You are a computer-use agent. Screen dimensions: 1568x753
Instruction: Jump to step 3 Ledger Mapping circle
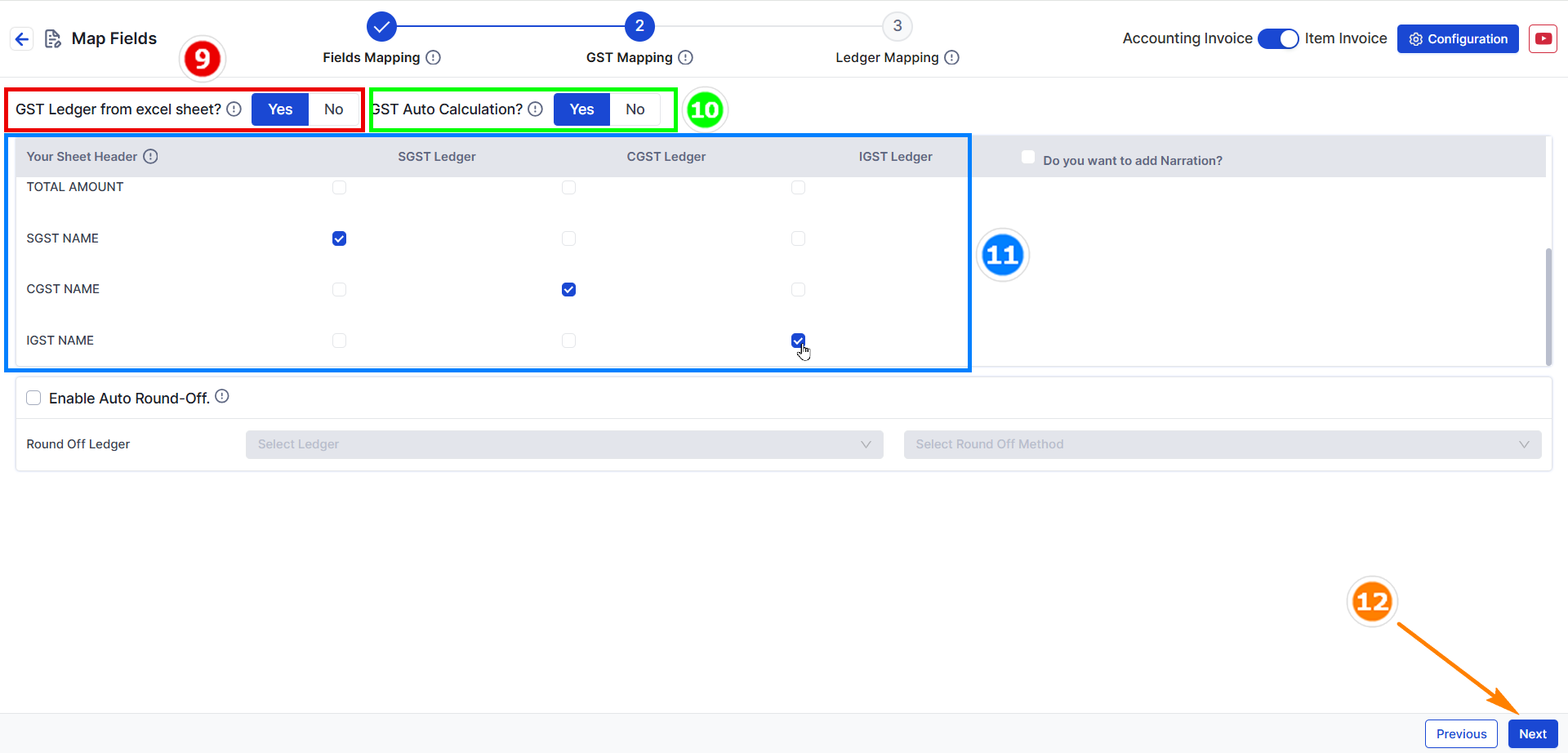(898, 26)
